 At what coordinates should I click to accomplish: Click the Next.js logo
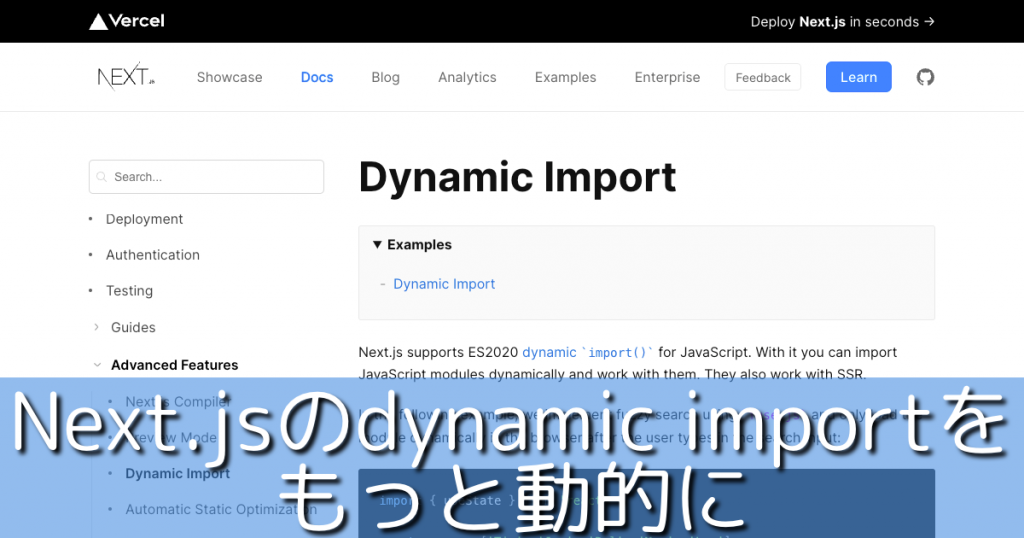pyautogui.click(x=126, y=76)
